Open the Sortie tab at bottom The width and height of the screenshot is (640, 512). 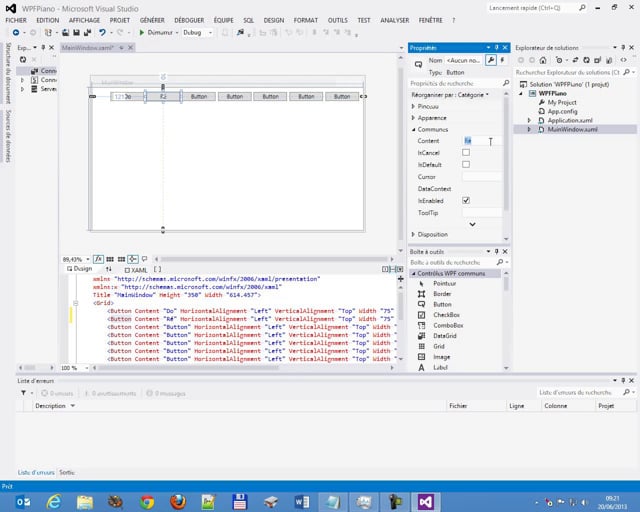[67, 472]
